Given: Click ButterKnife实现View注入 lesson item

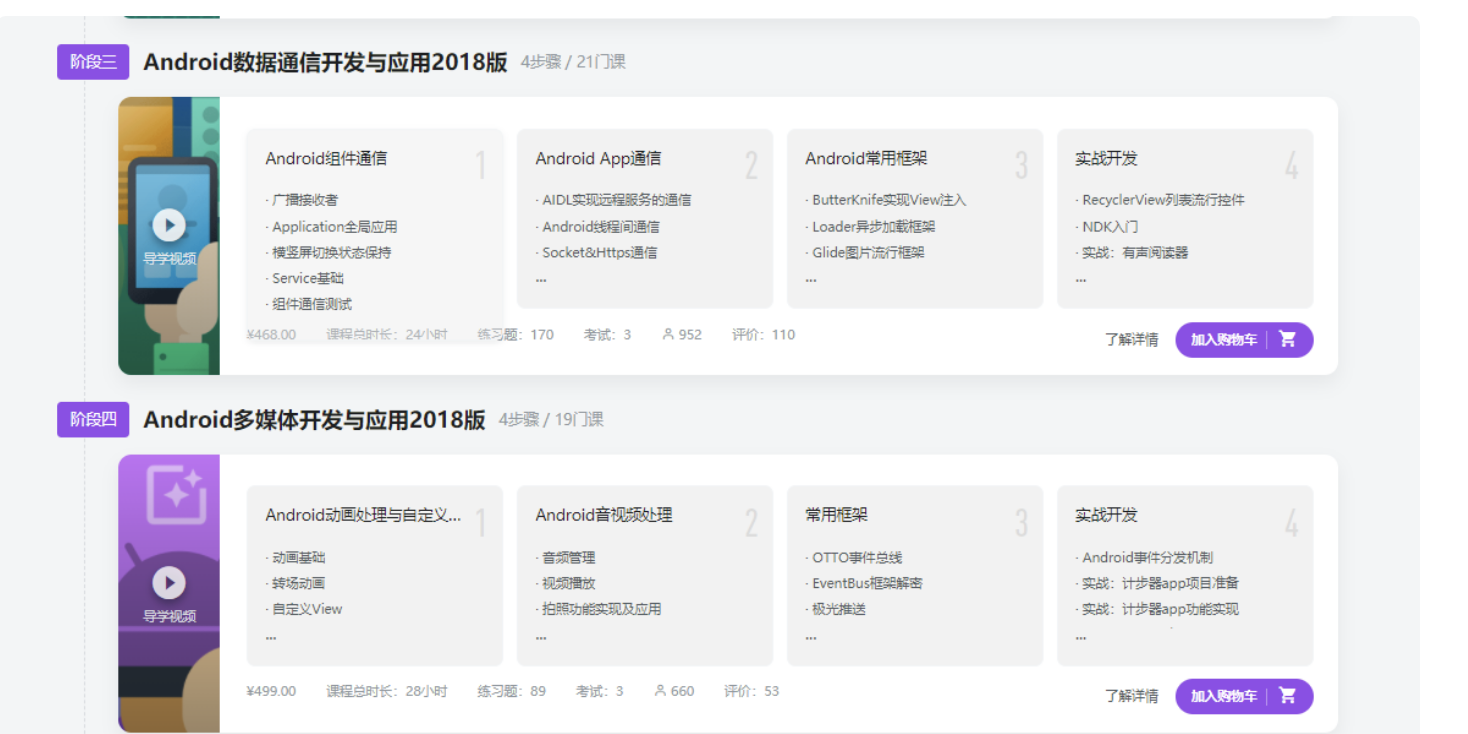Looking at the screenshot, I should (x=886, y=200).
